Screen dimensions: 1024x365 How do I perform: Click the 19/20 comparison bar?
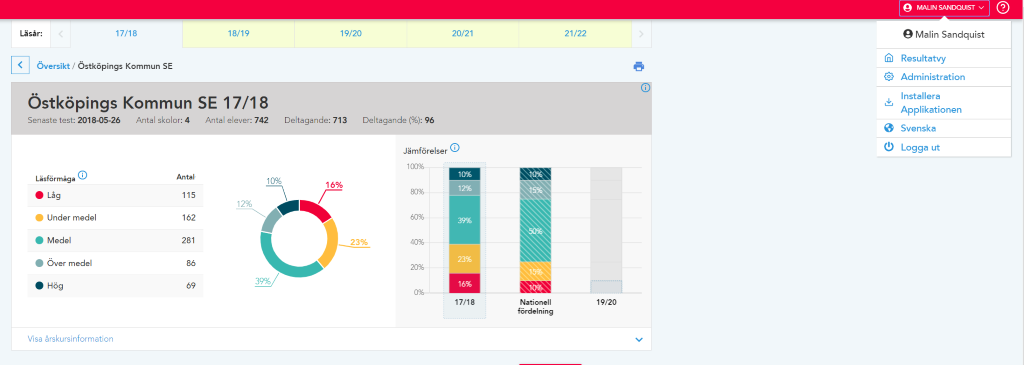606,230
